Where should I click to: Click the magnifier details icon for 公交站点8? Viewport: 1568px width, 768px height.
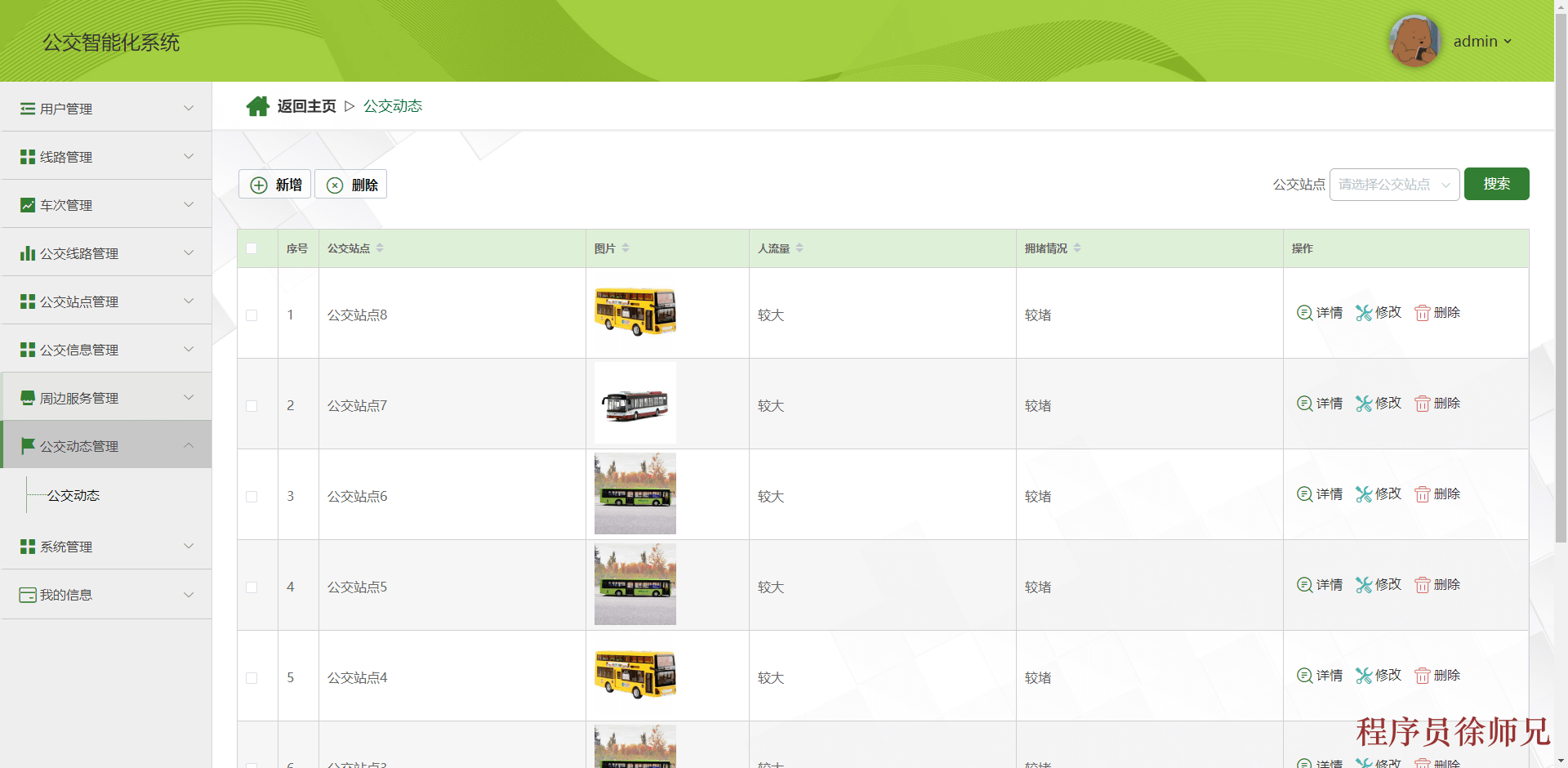(1304, 313)
